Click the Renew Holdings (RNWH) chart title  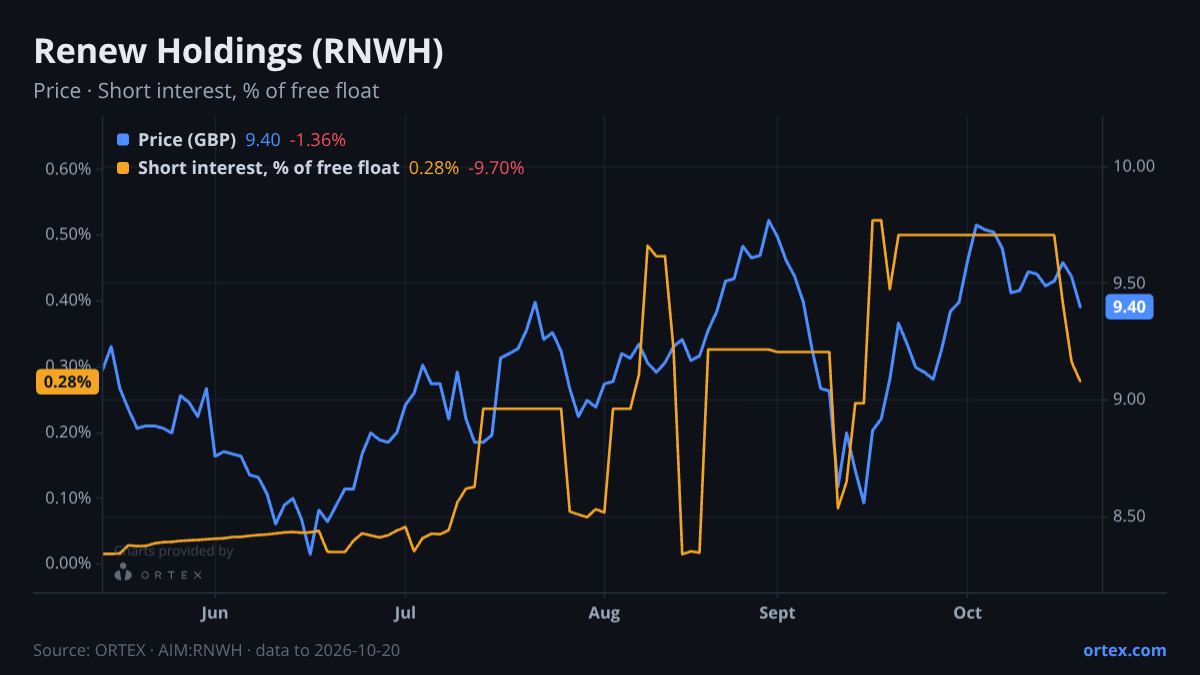238,52
